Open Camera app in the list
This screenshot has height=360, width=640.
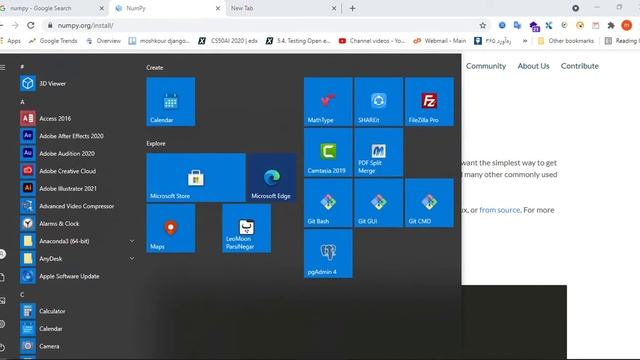(77, 346)
